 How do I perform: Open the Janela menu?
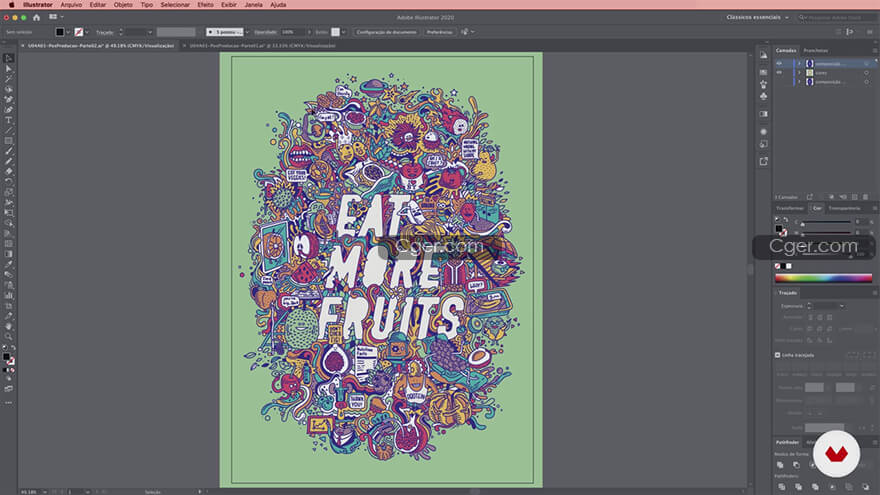coord(253,4)
